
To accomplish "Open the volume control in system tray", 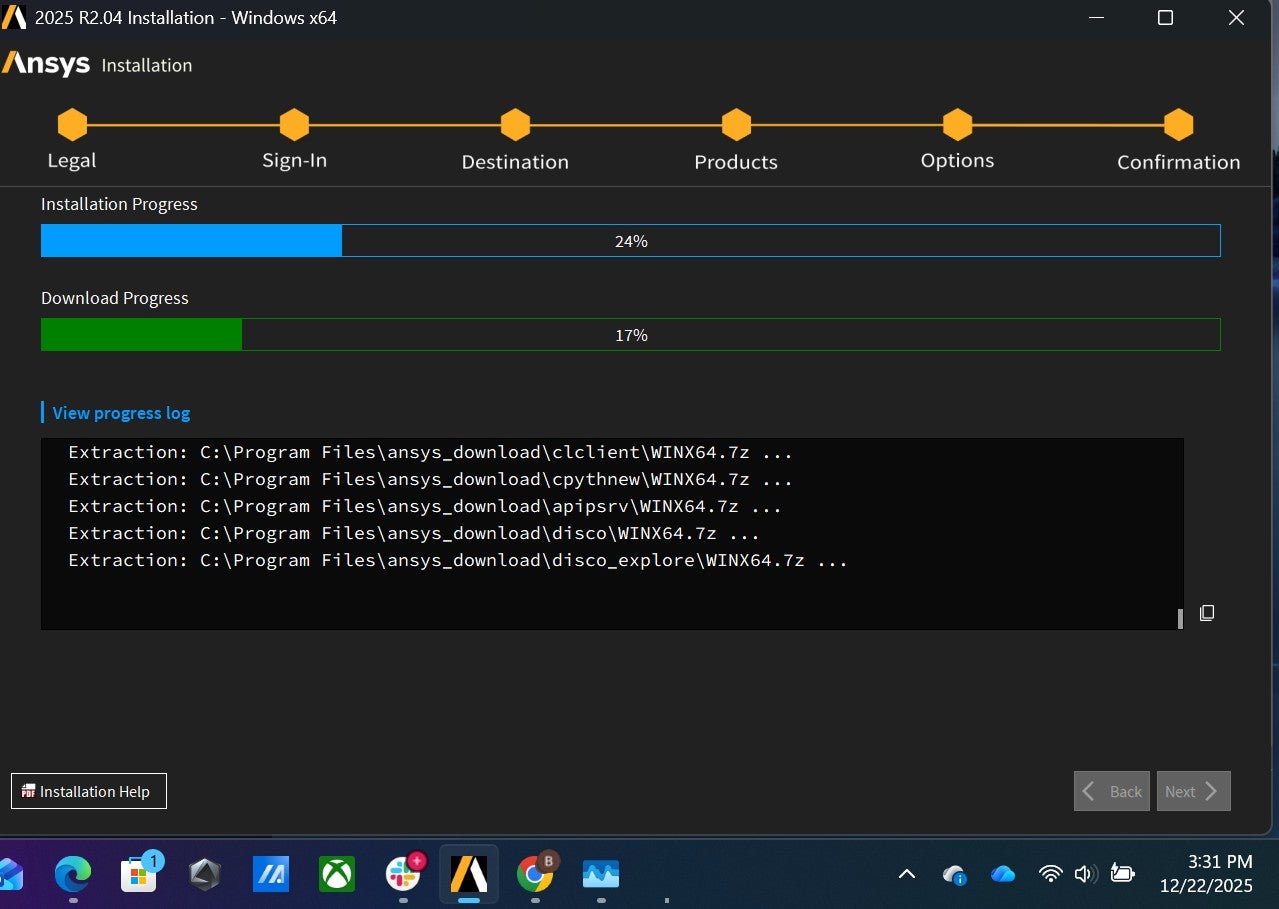I will tap(1085, 874).
